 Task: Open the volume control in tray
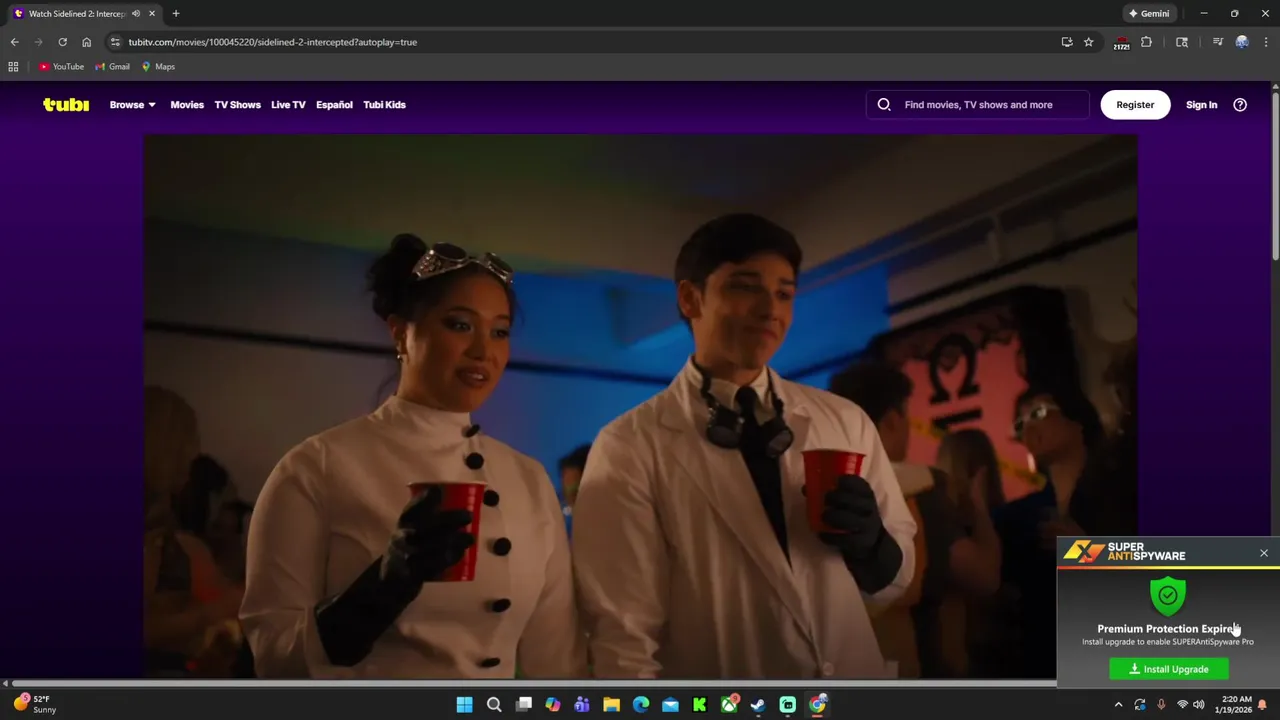click(1198, 705)
